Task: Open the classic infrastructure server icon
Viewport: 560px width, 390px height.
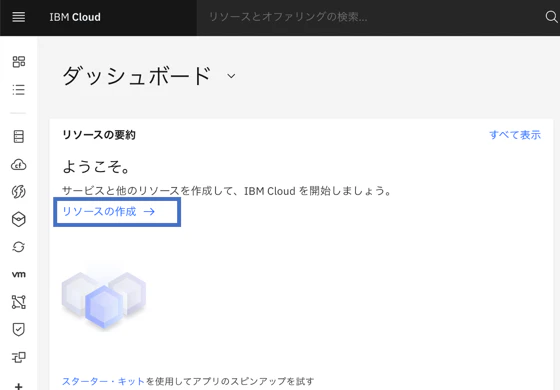Action: click(19, 136)
